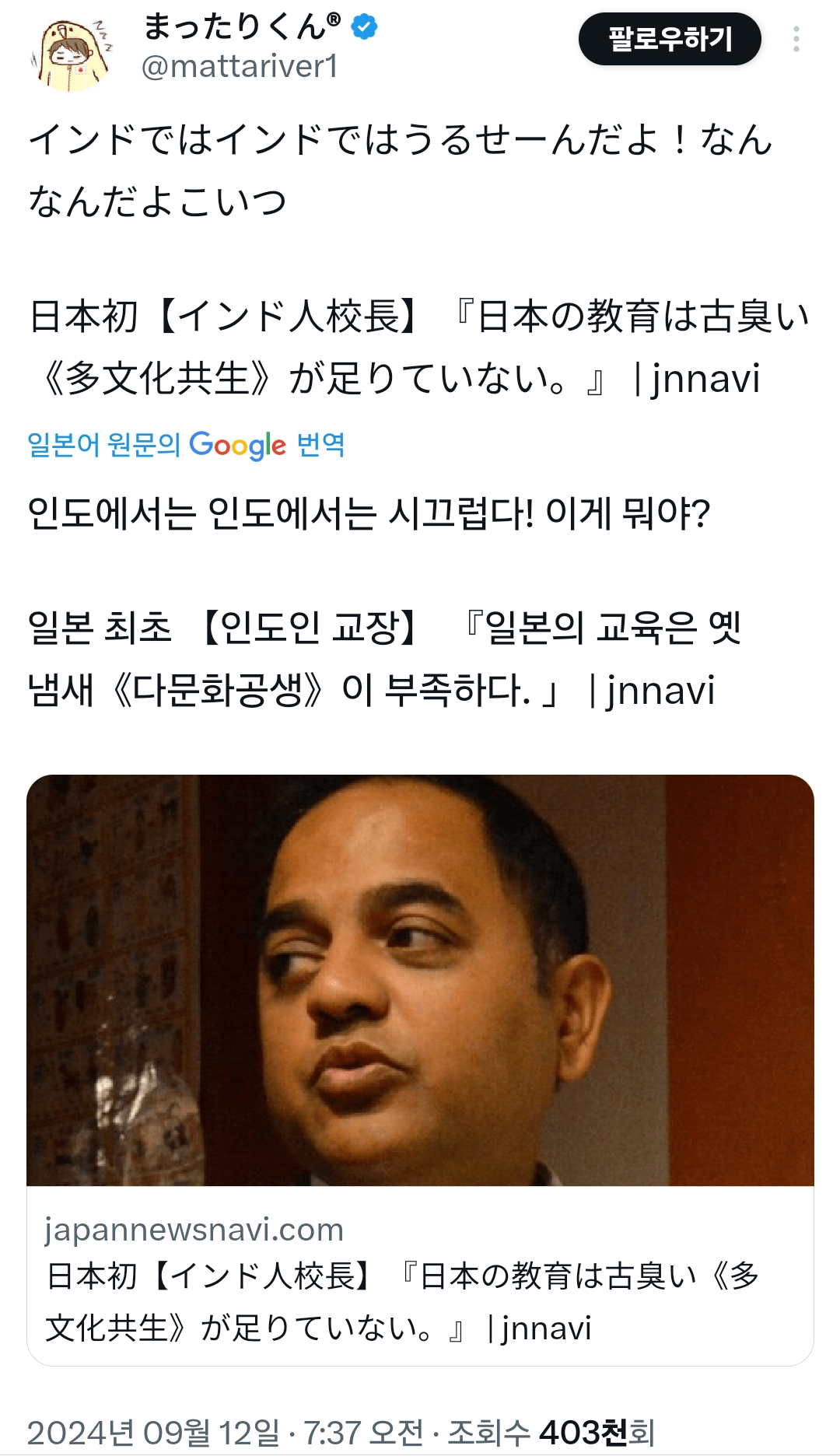Tap the Google logo in translation notice
The width and height of the screenshot is (840, 1456).
237,445
